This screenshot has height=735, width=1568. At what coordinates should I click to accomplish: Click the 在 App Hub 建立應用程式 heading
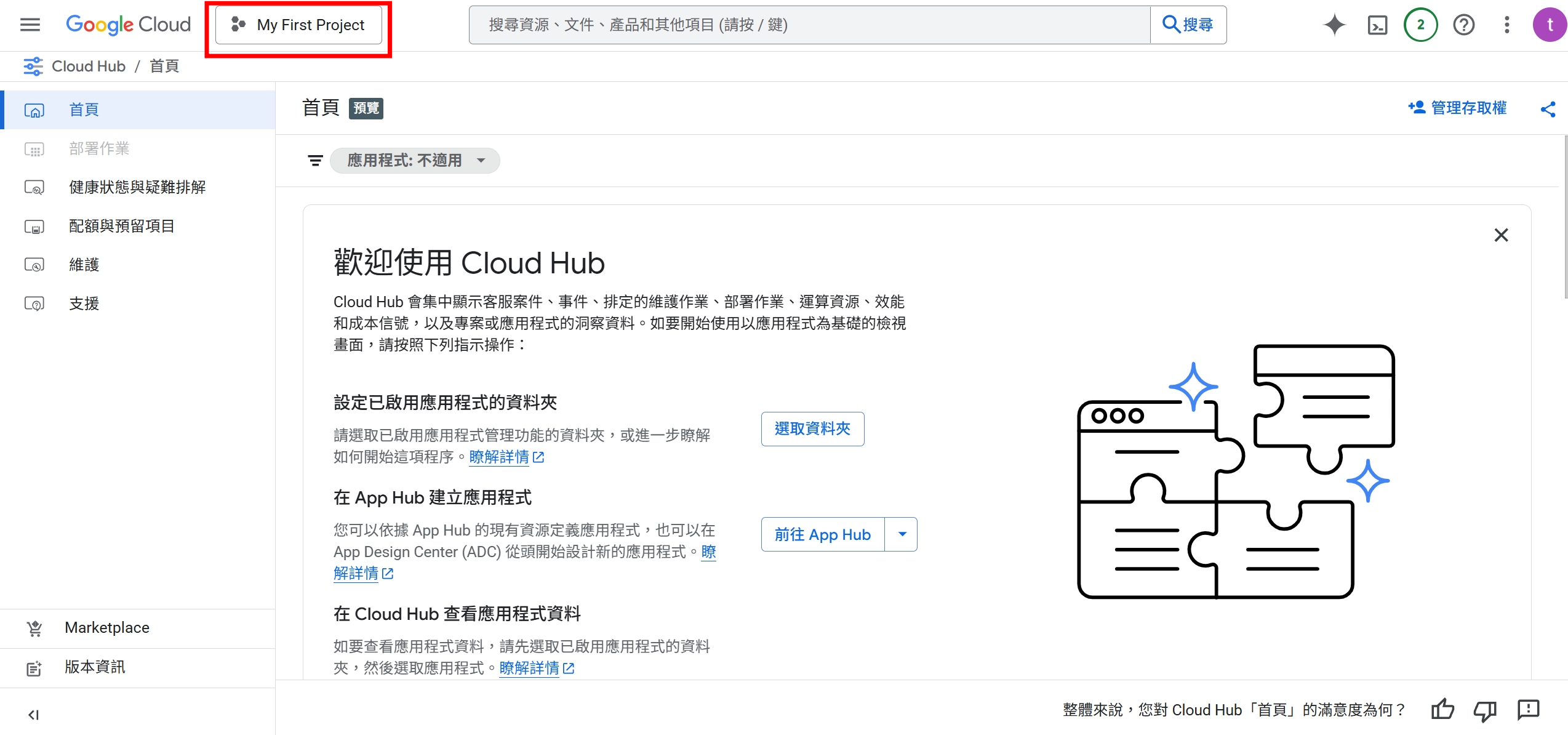433,497
